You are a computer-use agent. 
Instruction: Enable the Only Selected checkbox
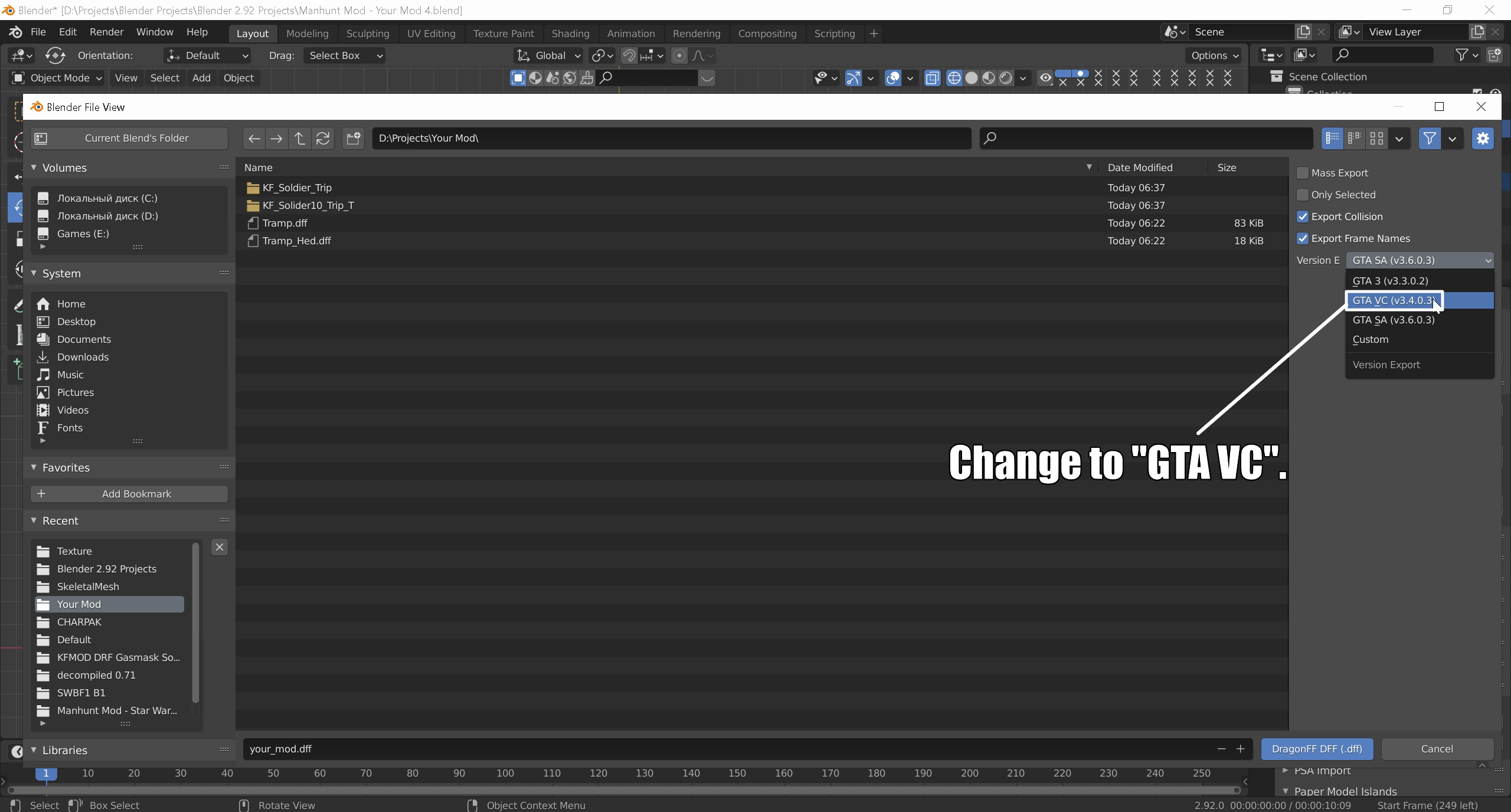pos(1303,195)
